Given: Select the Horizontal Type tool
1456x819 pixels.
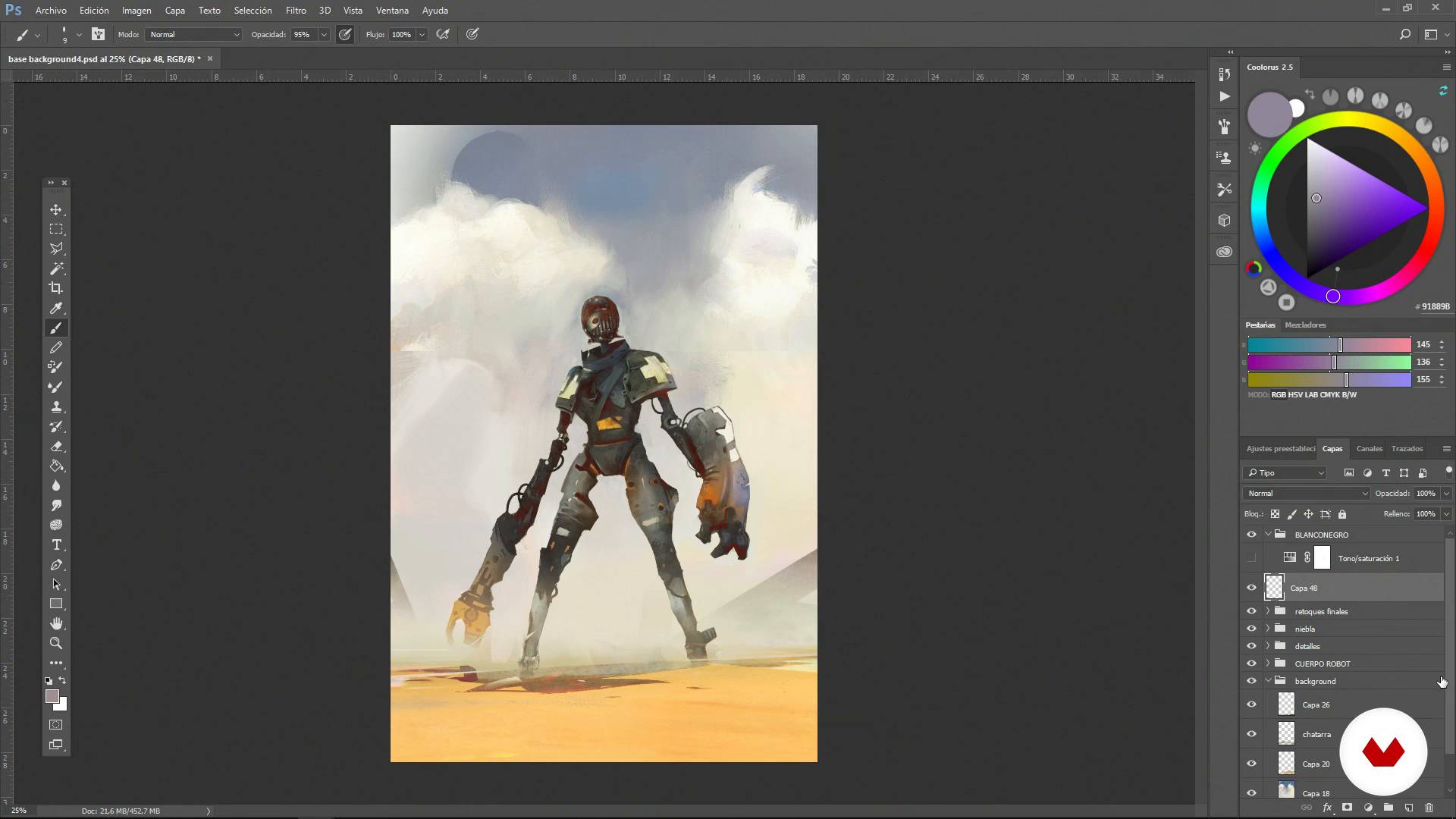Looking at the screenshot, I should [56, 545].
